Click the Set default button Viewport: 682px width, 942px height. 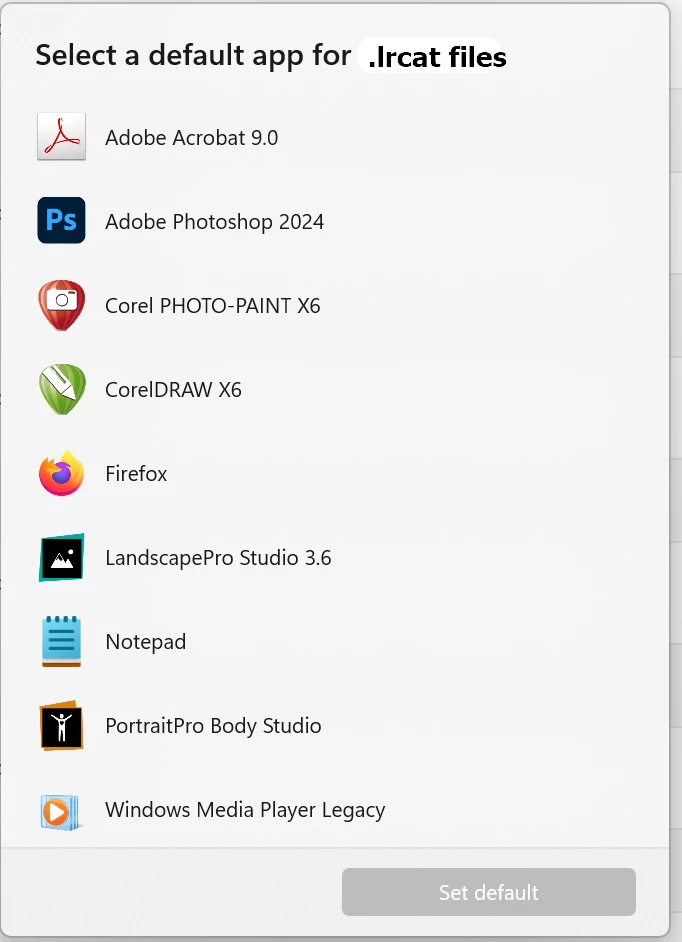[489, 892]
